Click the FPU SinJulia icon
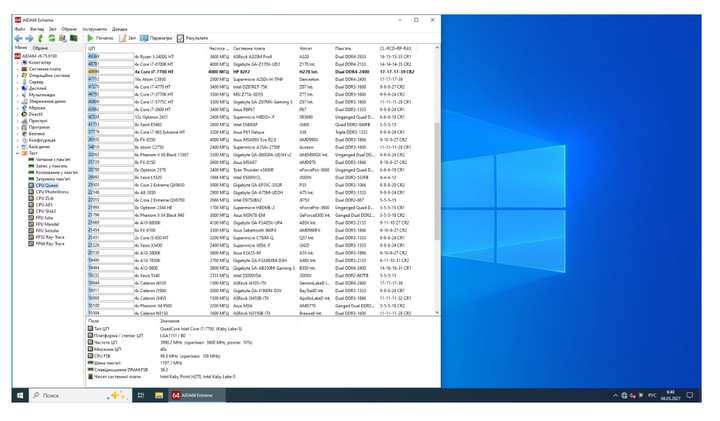Viewport: 720px width, 421px height. click(x=31, y=230)
